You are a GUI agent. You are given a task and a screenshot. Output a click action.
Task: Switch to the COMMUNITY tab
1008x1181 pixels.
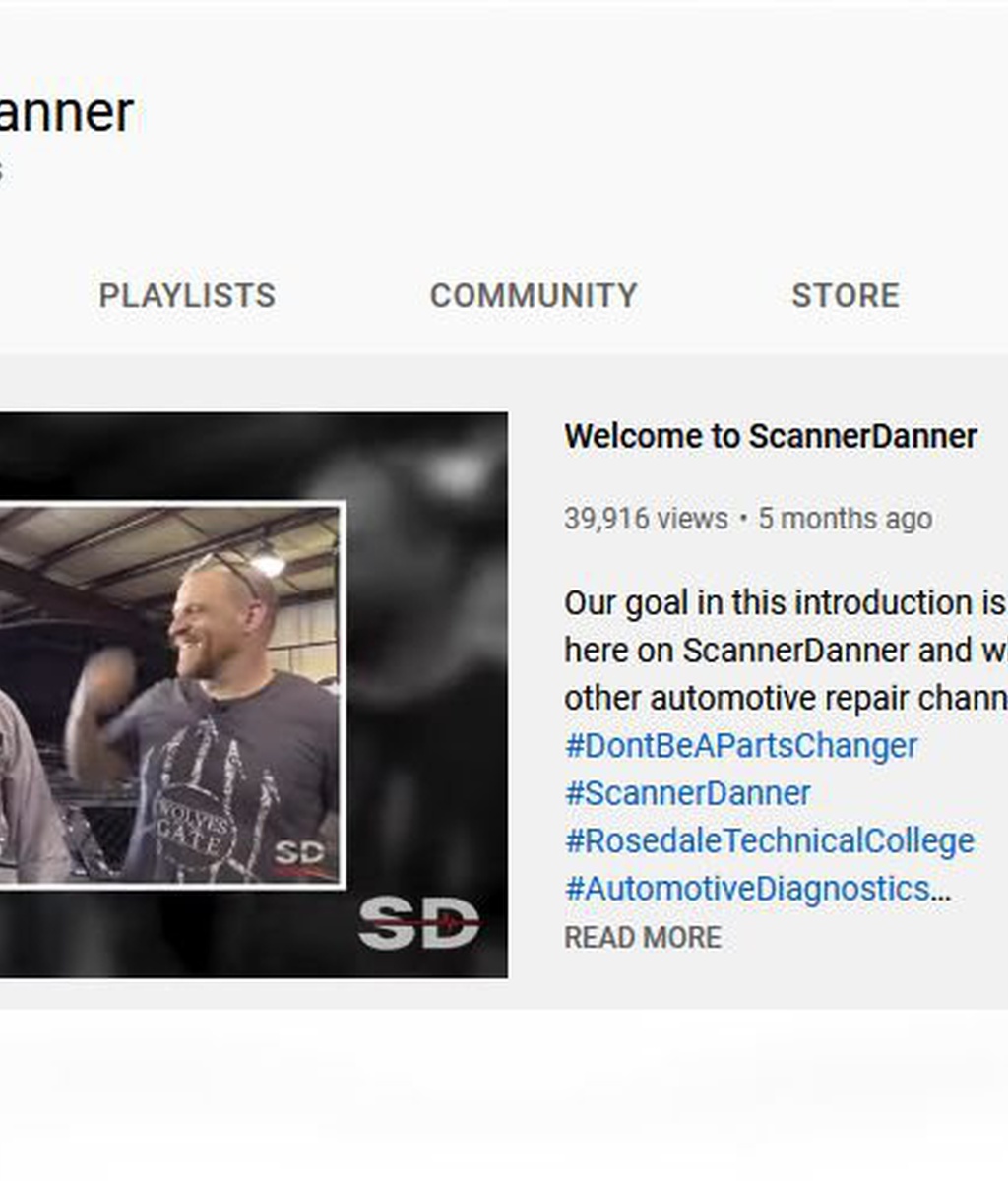click(x=534, y=295)
